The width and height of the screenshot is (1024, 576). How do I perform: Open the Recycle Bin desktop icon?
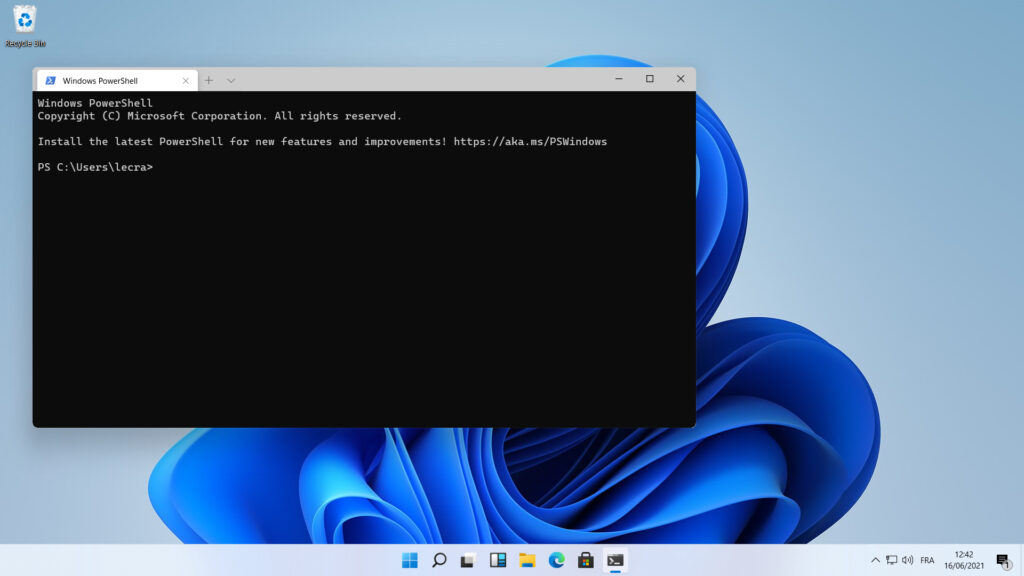tap(25, 26)
